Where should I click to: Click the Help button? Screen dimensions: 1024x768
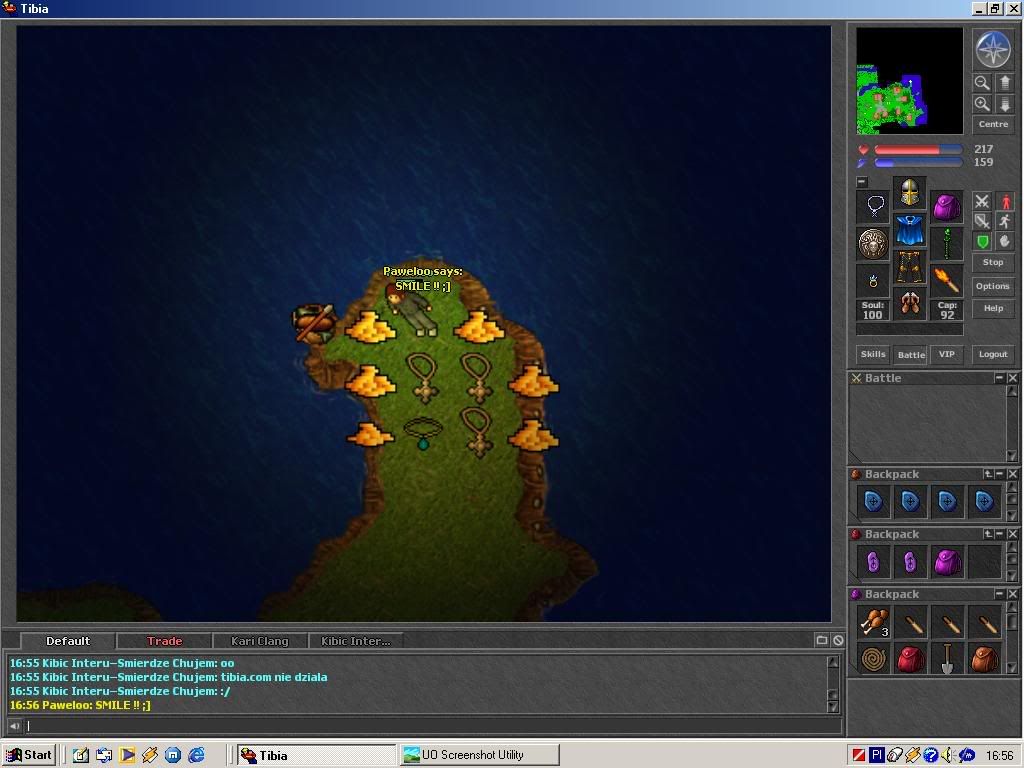pyautogui.click(x=993, y=308)
